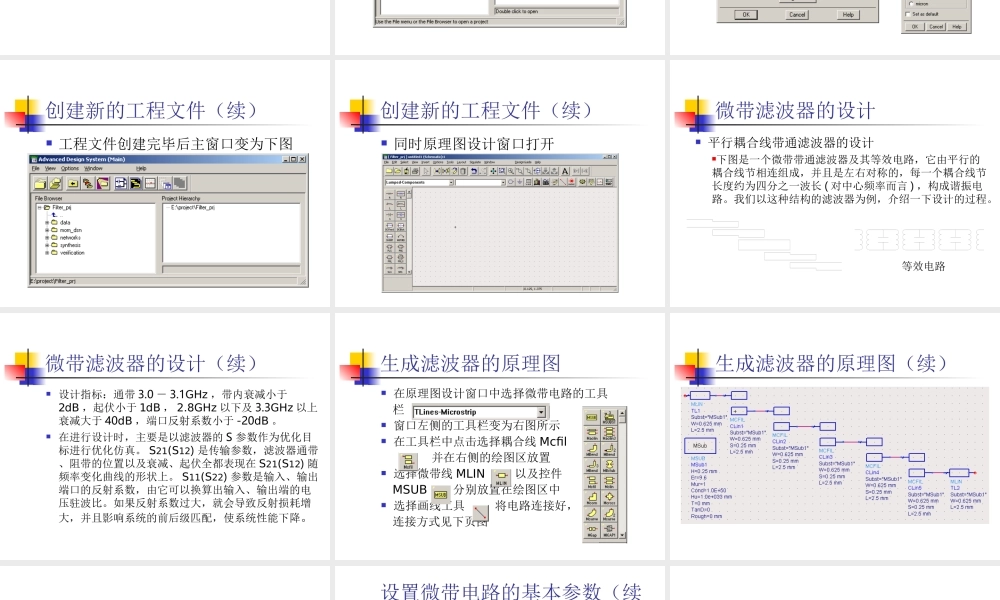Click the MSub component box in filter schematic
Image resolution: width=1000 pixels, height=600 pixels.
(x=700, y=446)
